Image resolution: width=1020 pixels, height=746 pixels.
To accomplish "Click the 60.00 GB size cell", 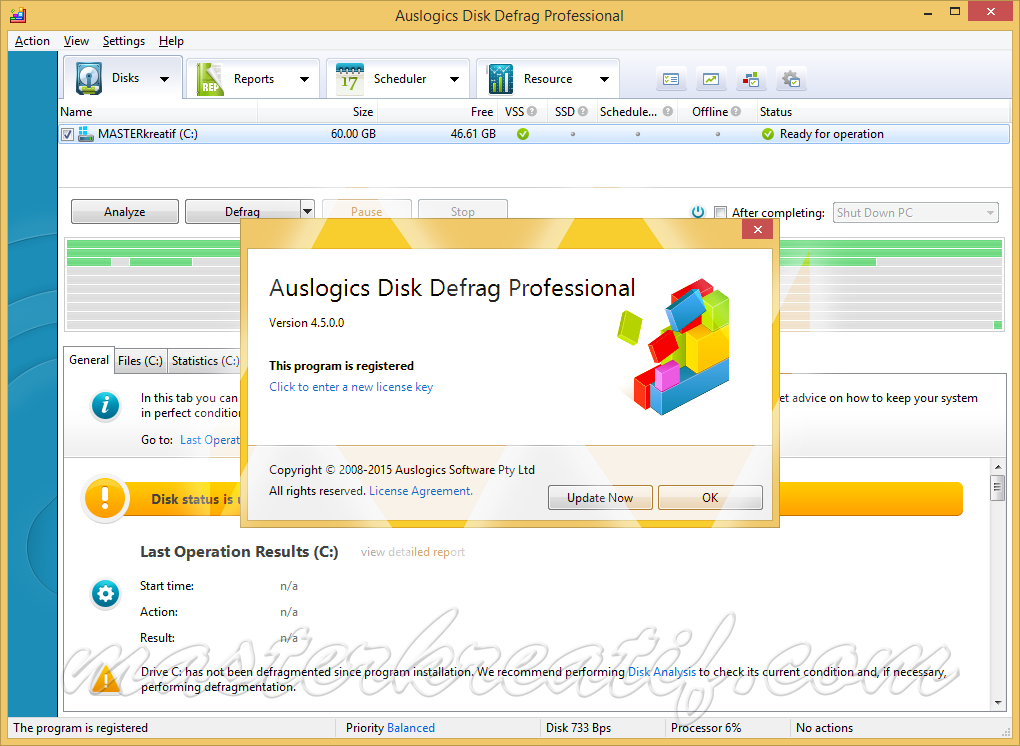I will (353, 134).
